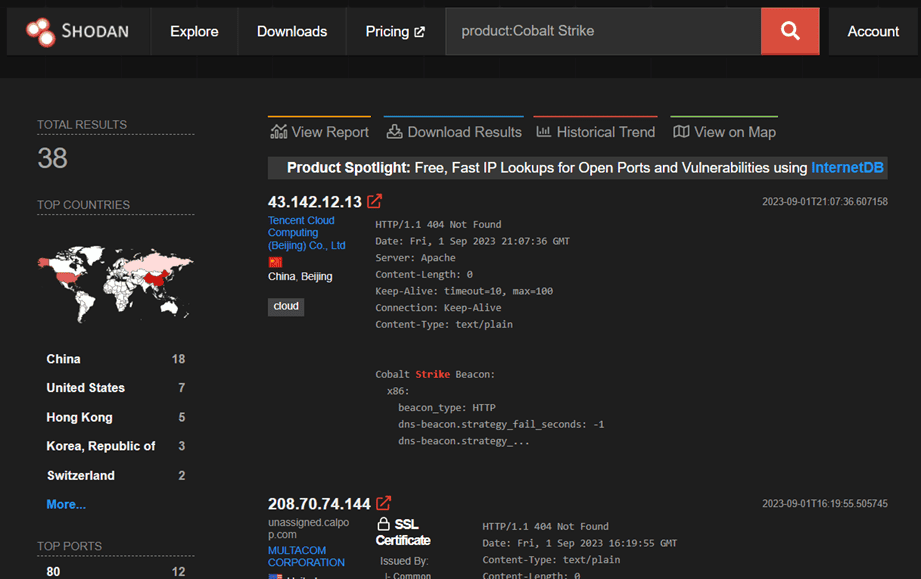
Task: Open the Downloads menu item
Action: 292,32
